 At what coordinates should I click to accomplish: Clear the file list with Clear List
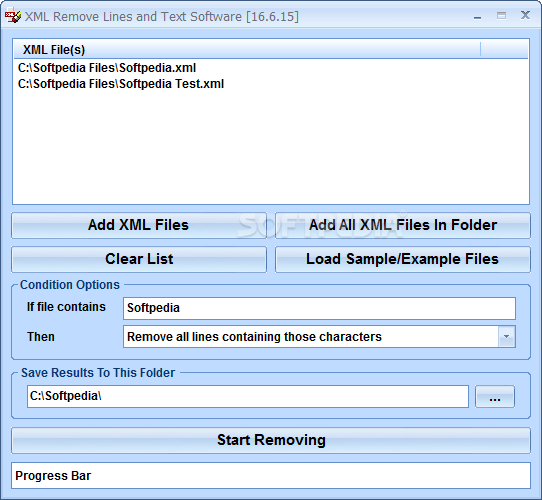click(139, 259)
